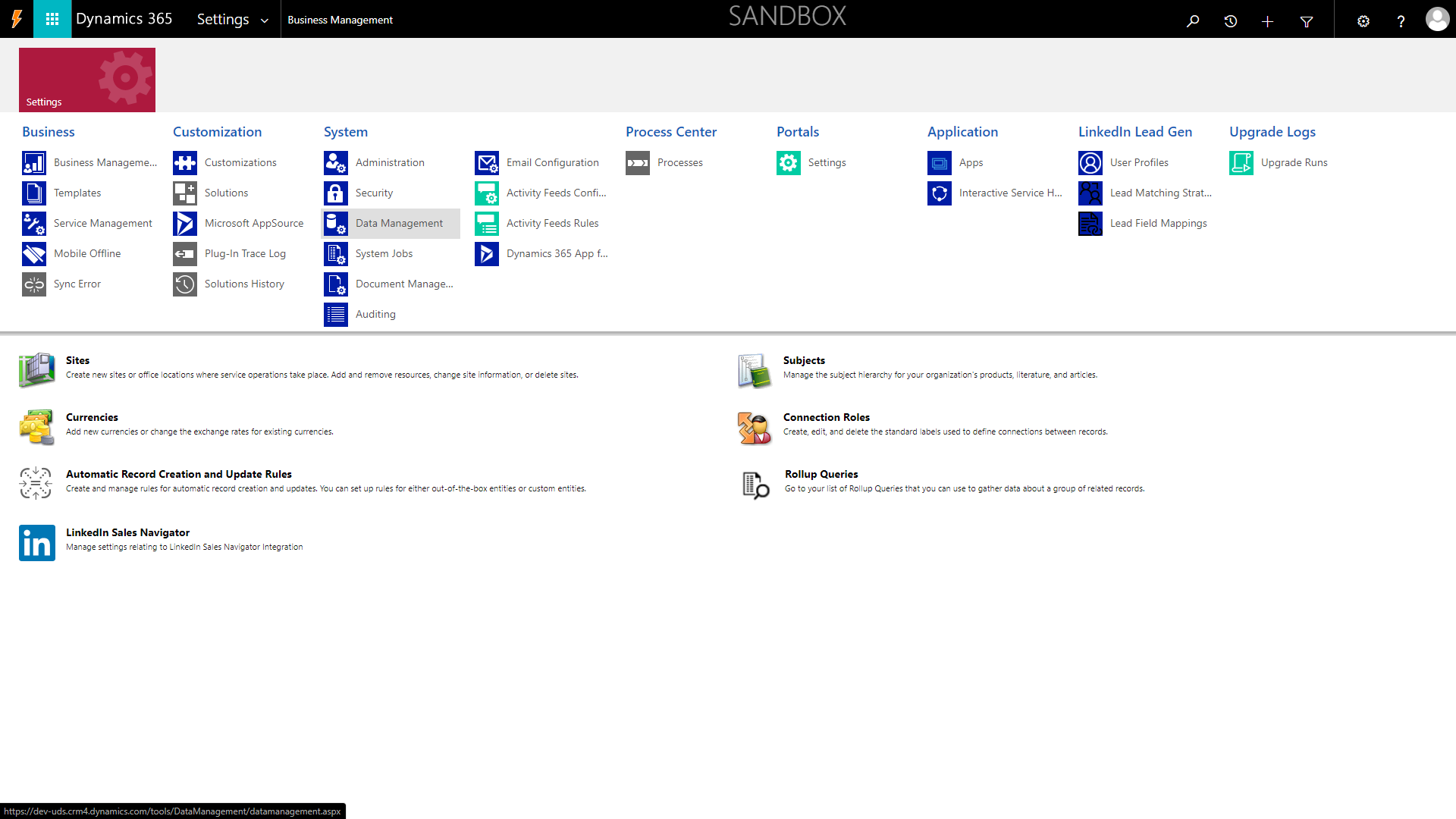1456x819 pixels.
Task: Click the Email Configuration icon
Action: (487, 163)
